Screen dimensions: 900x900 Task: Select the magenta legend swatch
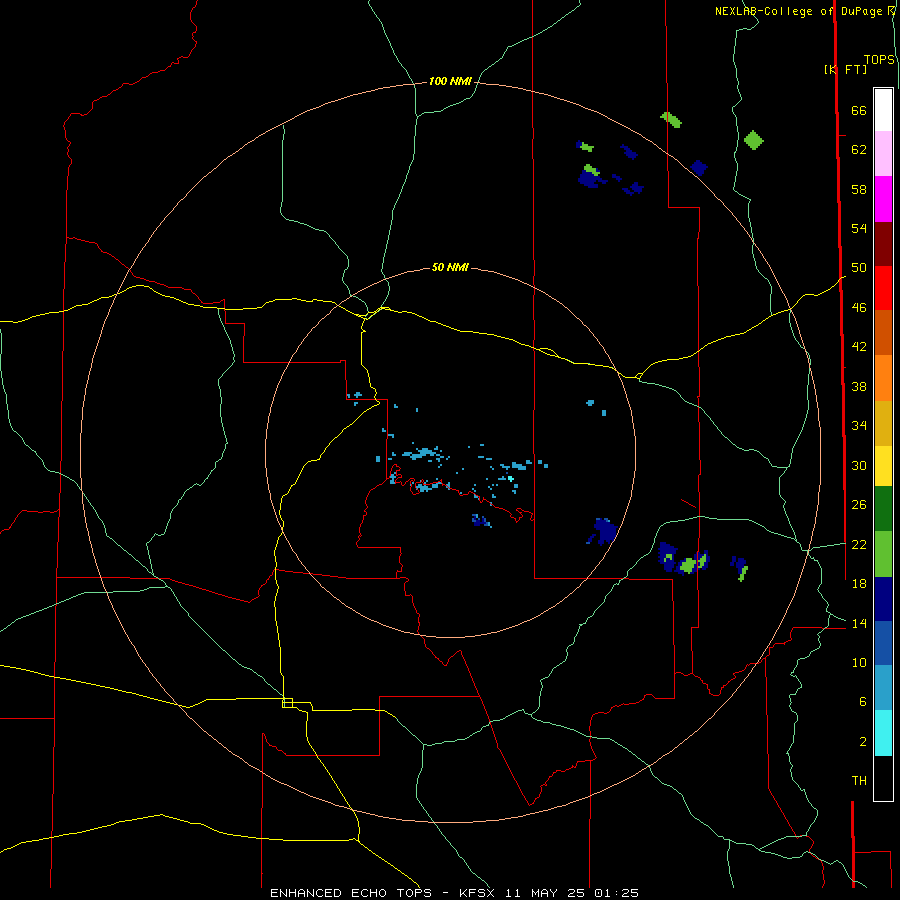pyautogui.click(x=883, y=199)
